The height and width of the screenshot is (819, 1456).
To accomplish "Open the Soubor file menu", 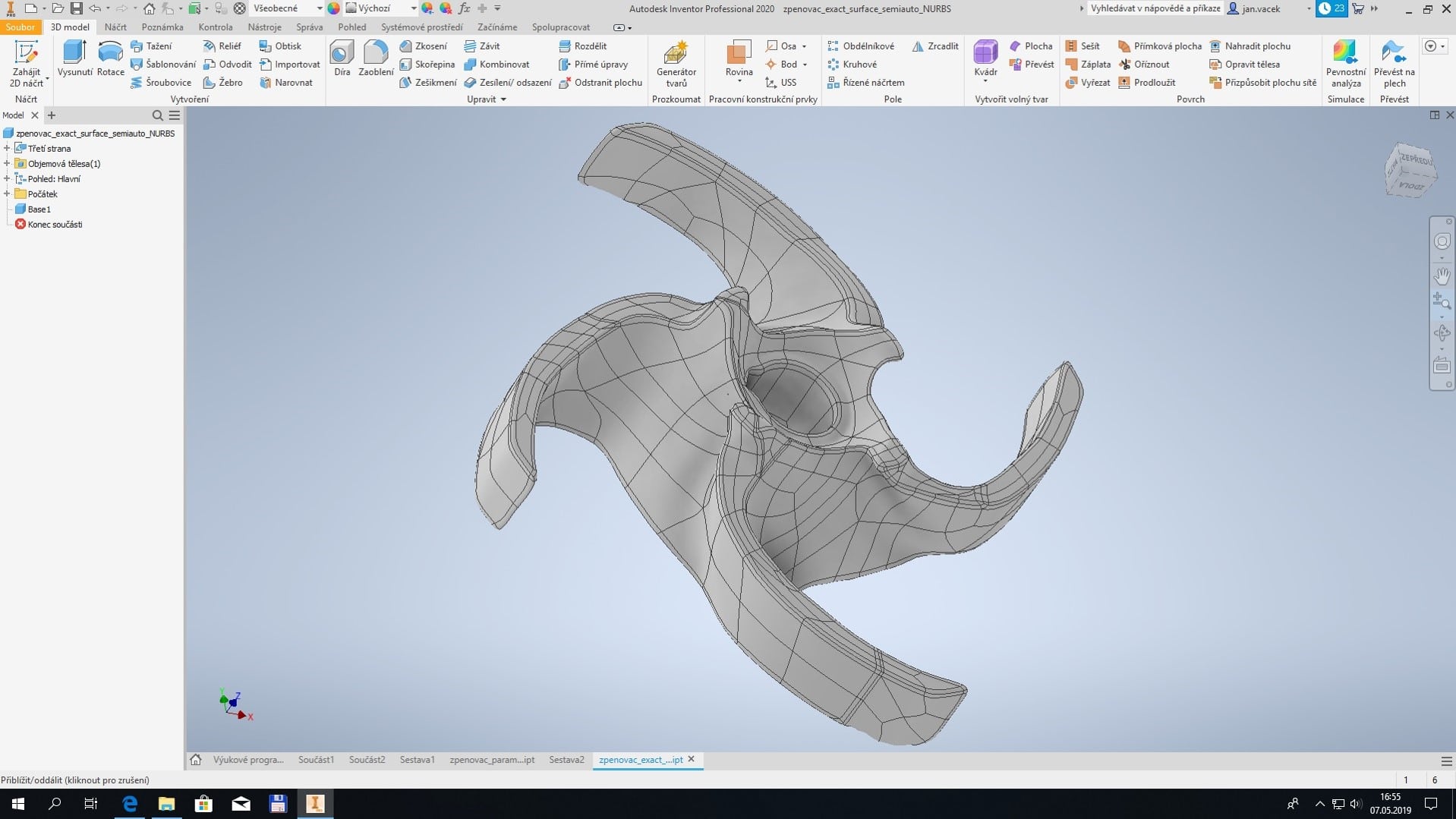I will click(20, 27).
